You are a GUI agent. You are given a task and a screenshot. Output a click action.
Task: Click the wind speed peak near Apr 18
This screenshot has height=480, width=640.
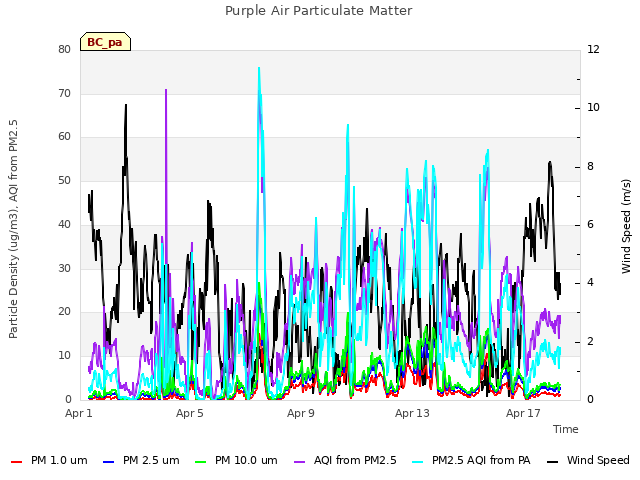coord(550,162)
